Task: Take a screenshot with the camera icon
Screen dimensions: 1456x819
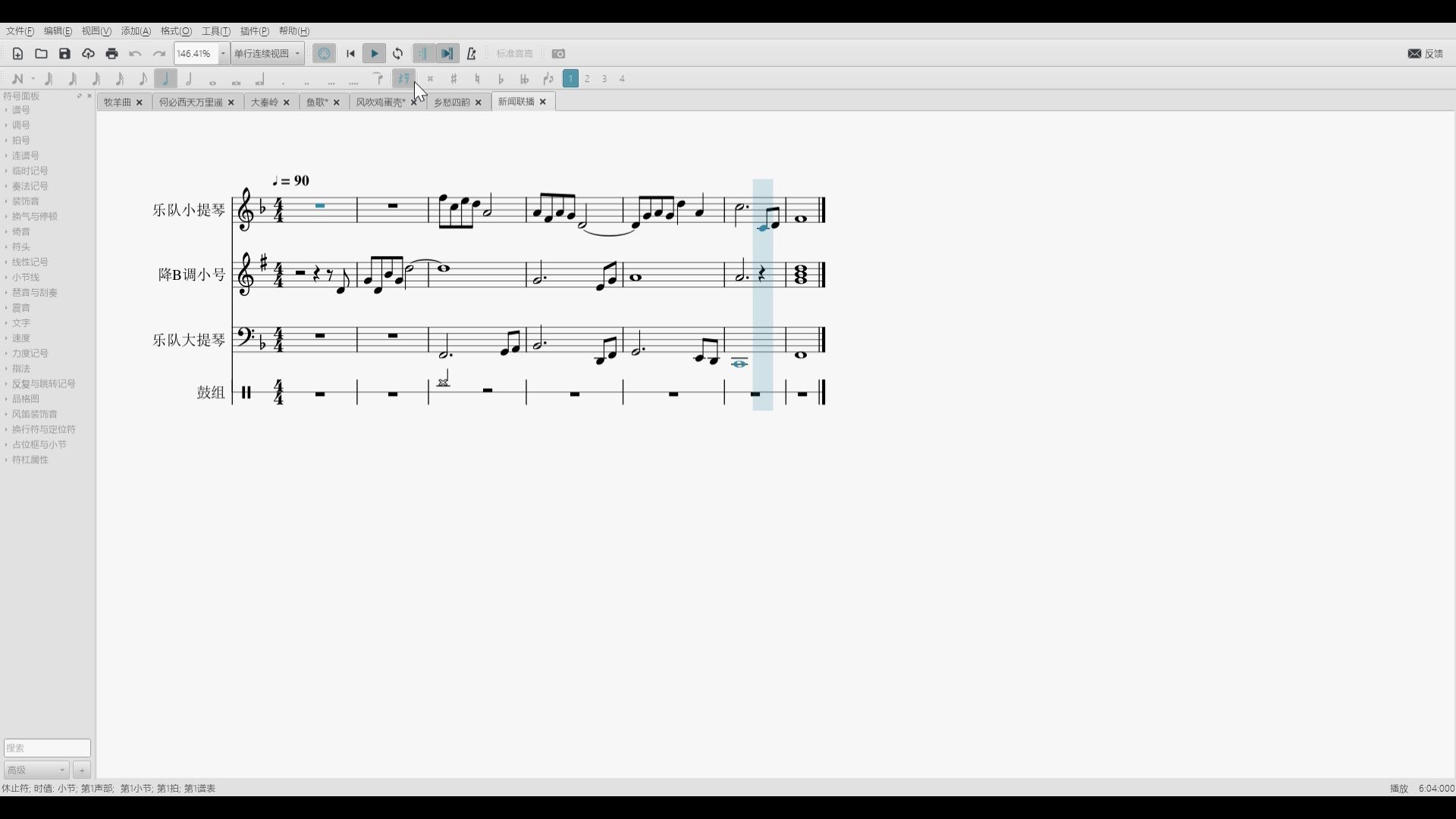Action: click(x=558, y=54)
